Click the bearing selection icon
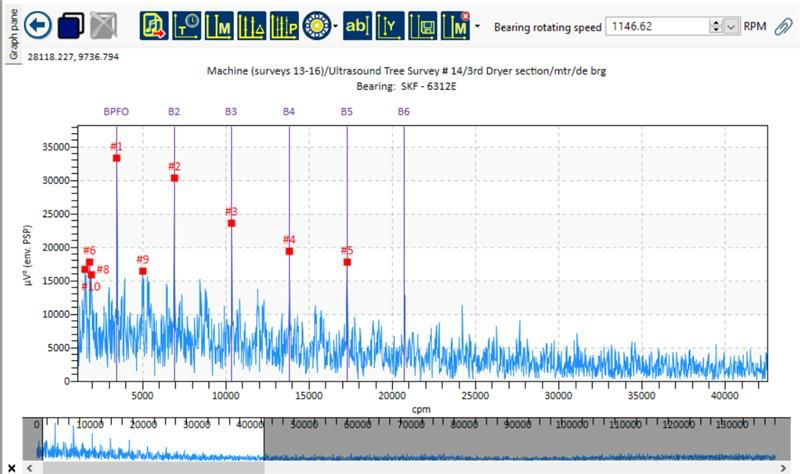The image size is (800, 474). pyautogui.click(x=317, y=26)
